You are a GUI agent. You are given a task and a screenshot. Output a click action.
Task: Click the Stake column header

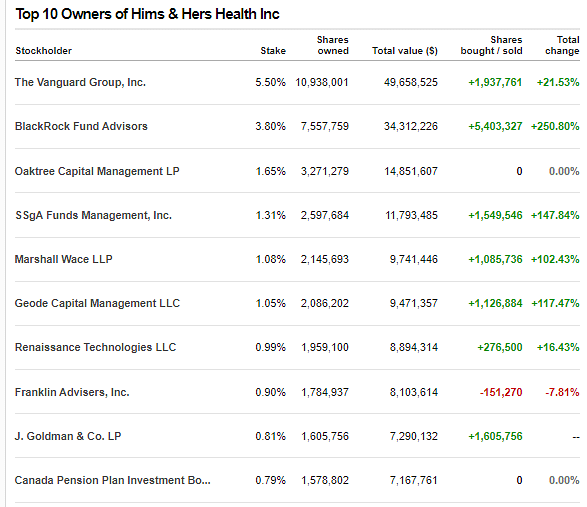(x=273, y=51)
